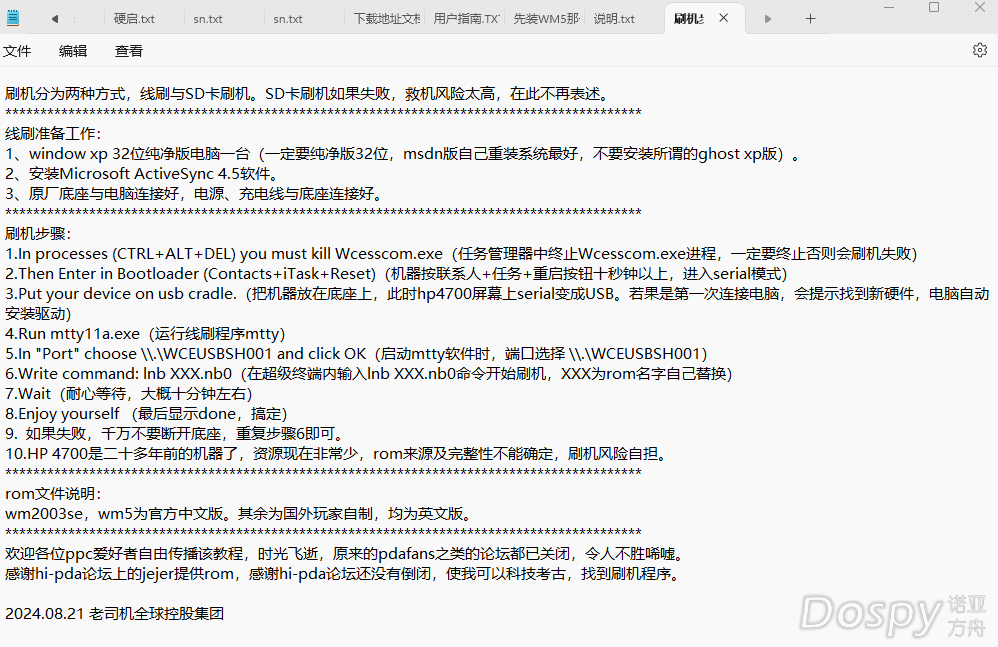The height and width of the screenshot is (647, 998).
Task: Open Notepad settings gear
Action: [x=980, y=50]
